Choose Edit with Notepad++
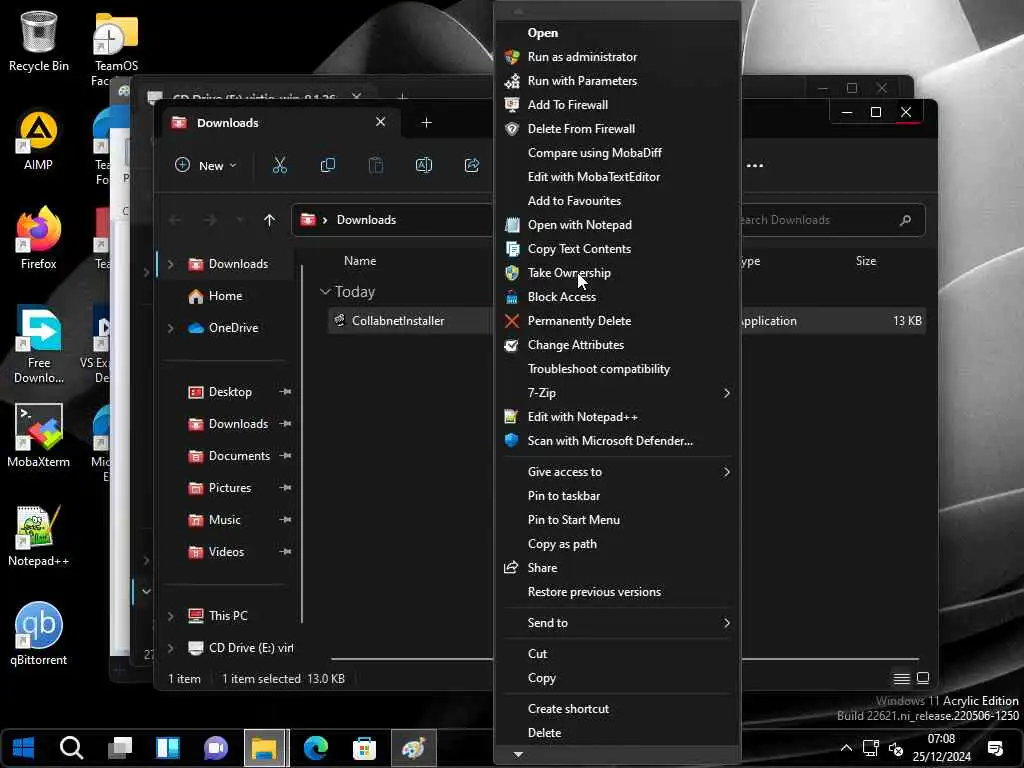 click(x=617, y=417)
